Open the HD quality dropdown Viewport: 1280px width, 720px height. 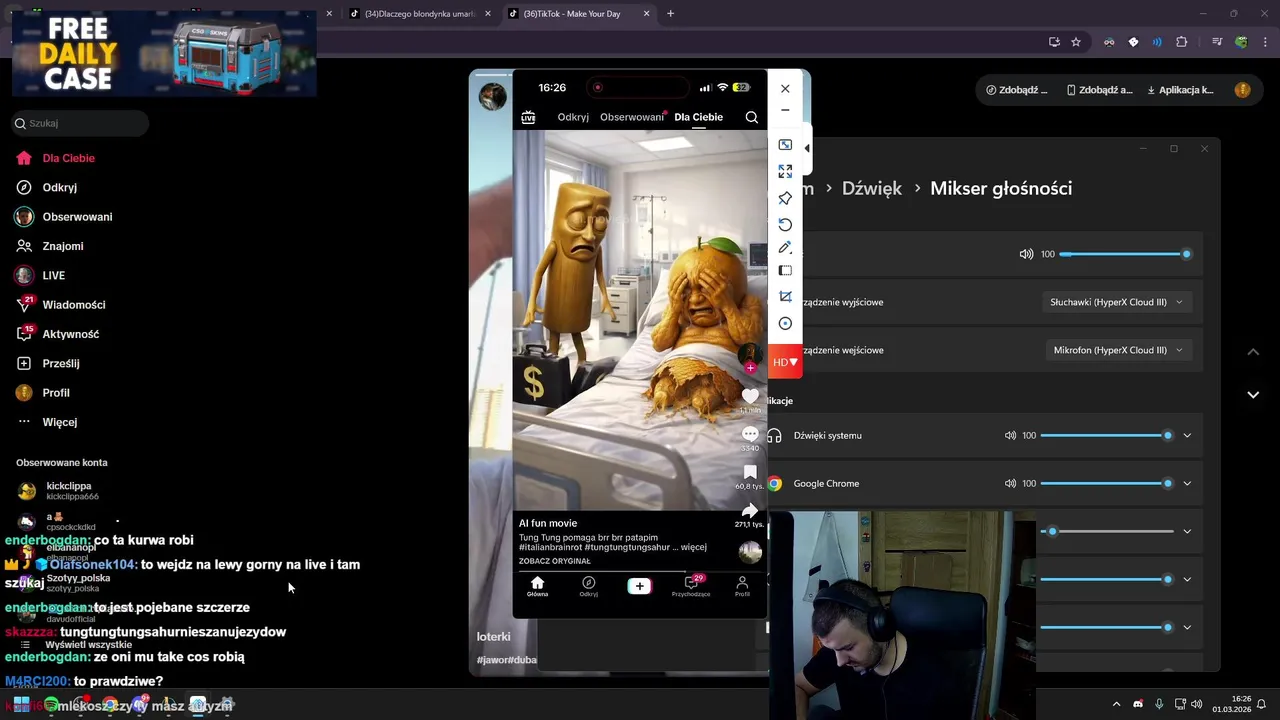click(x=785, y=362)
